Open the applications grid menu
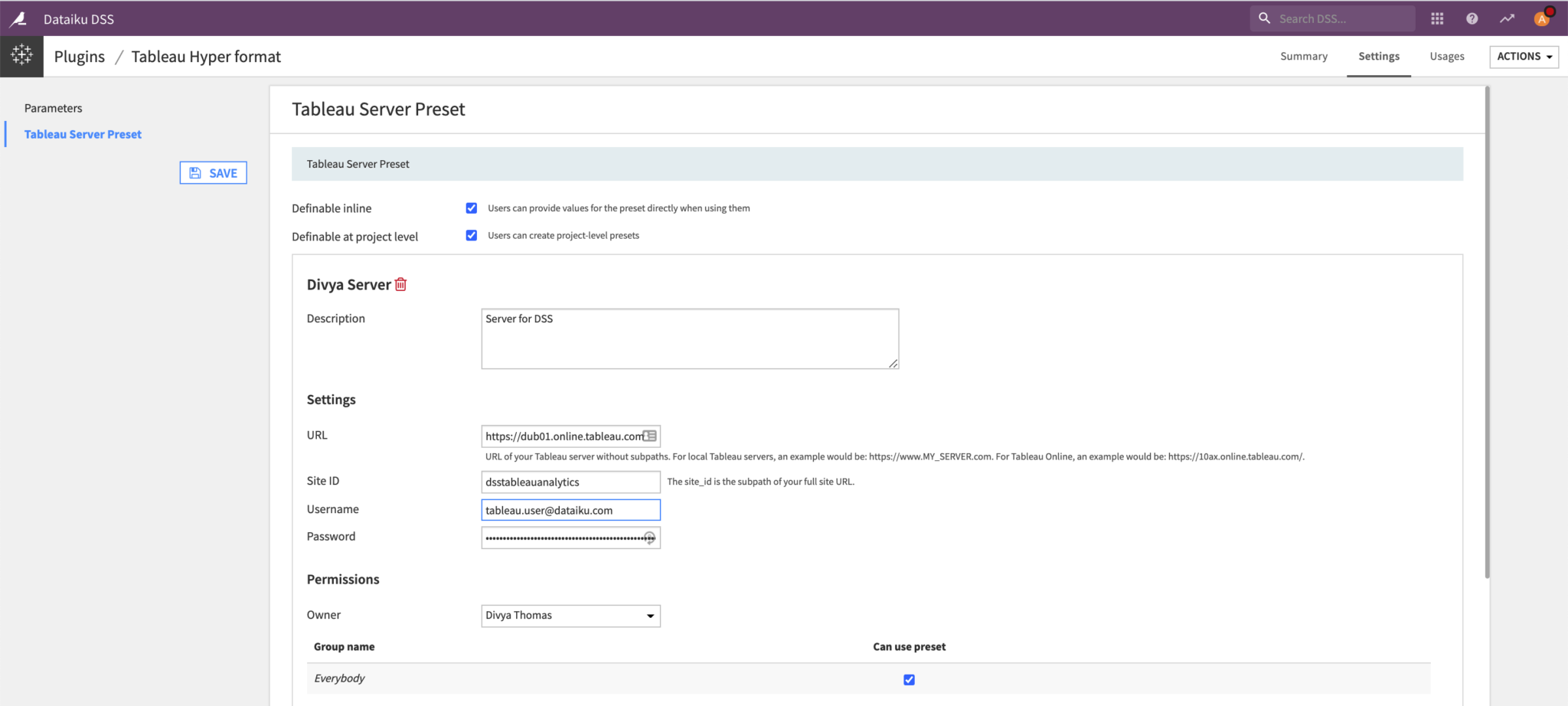The image size is (1568, 706). pos(1437,18)
